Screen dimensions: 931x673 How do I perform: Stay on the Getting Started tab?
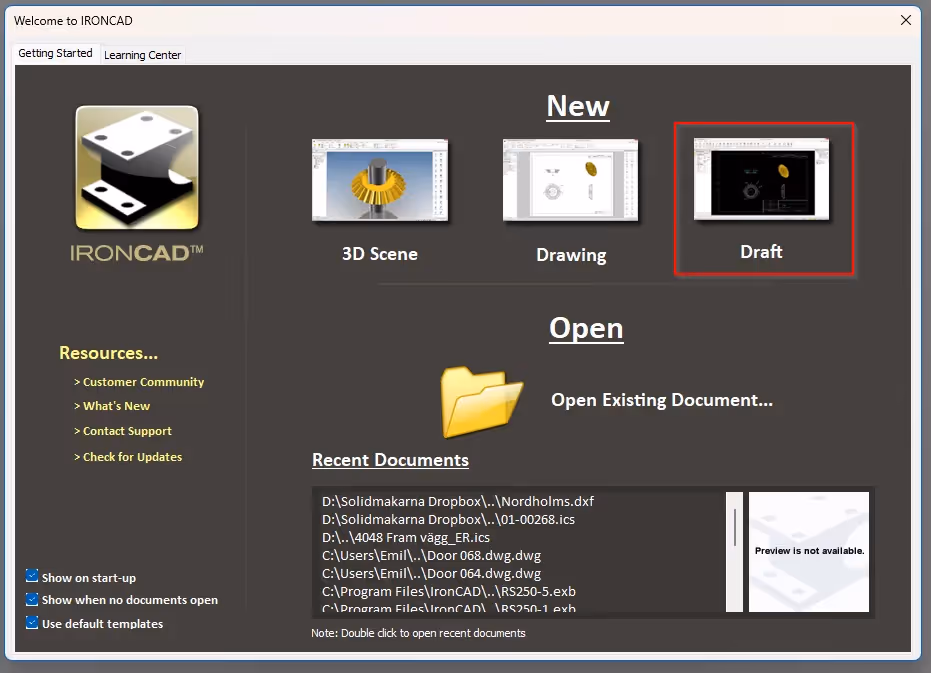point(55,52)
